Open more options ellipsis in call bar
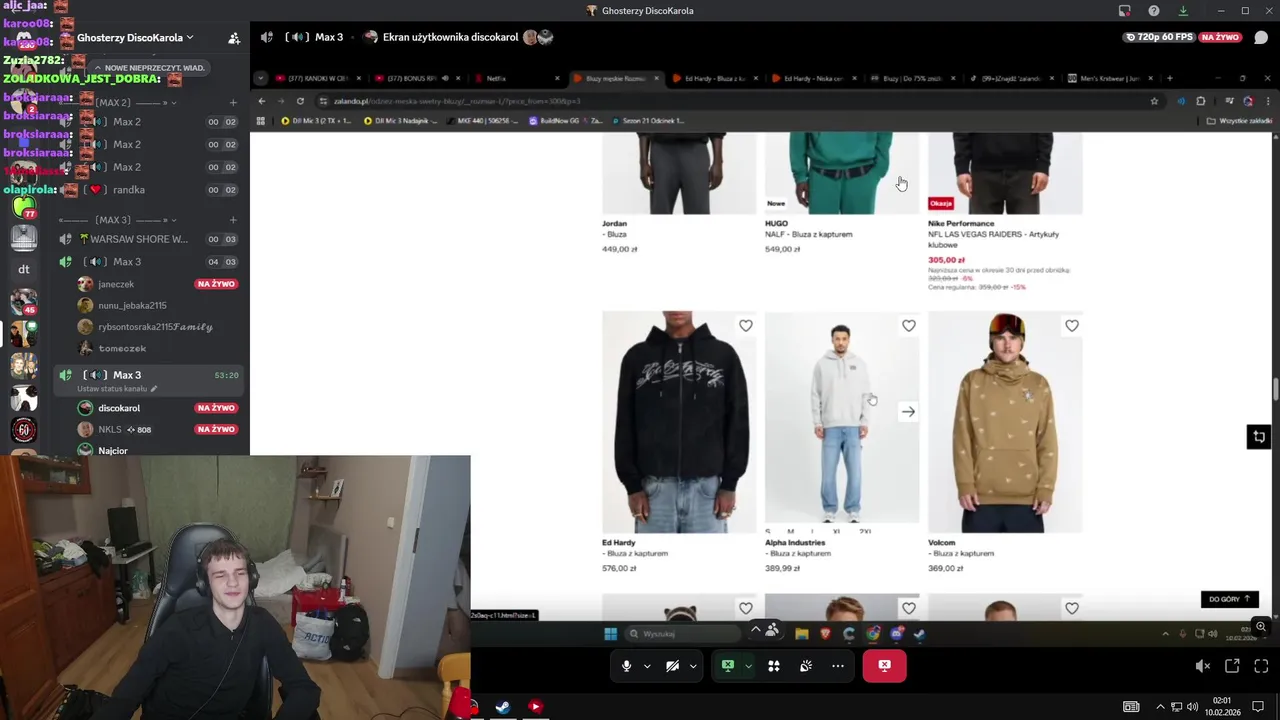This screenshot has width=1280, height=720. click(838, 666)
